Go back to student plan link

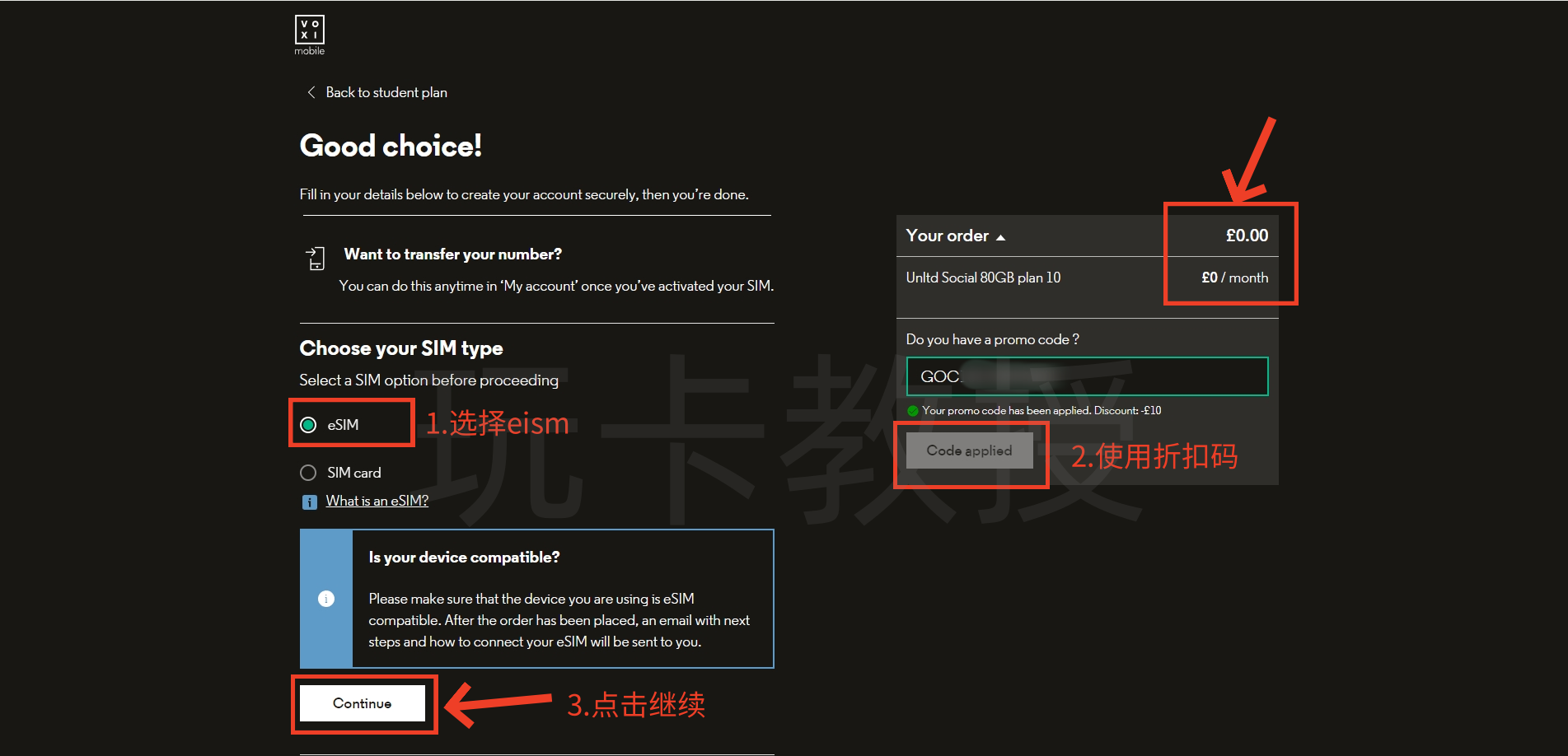point(386,92)
